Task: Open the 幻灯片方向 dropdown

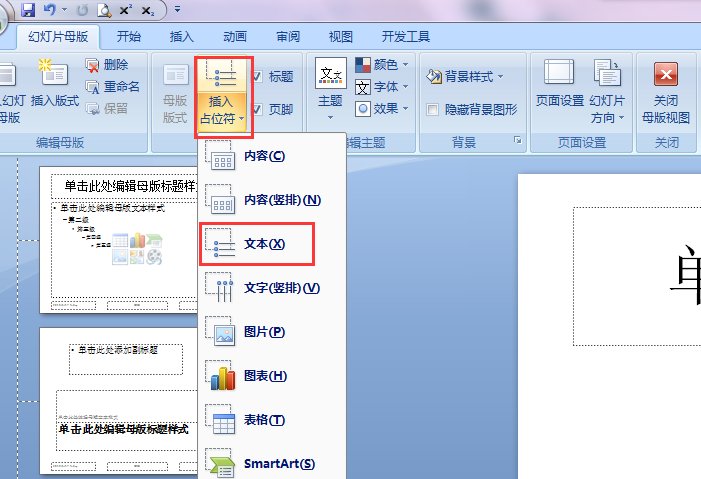Action: tap(607, 92)
